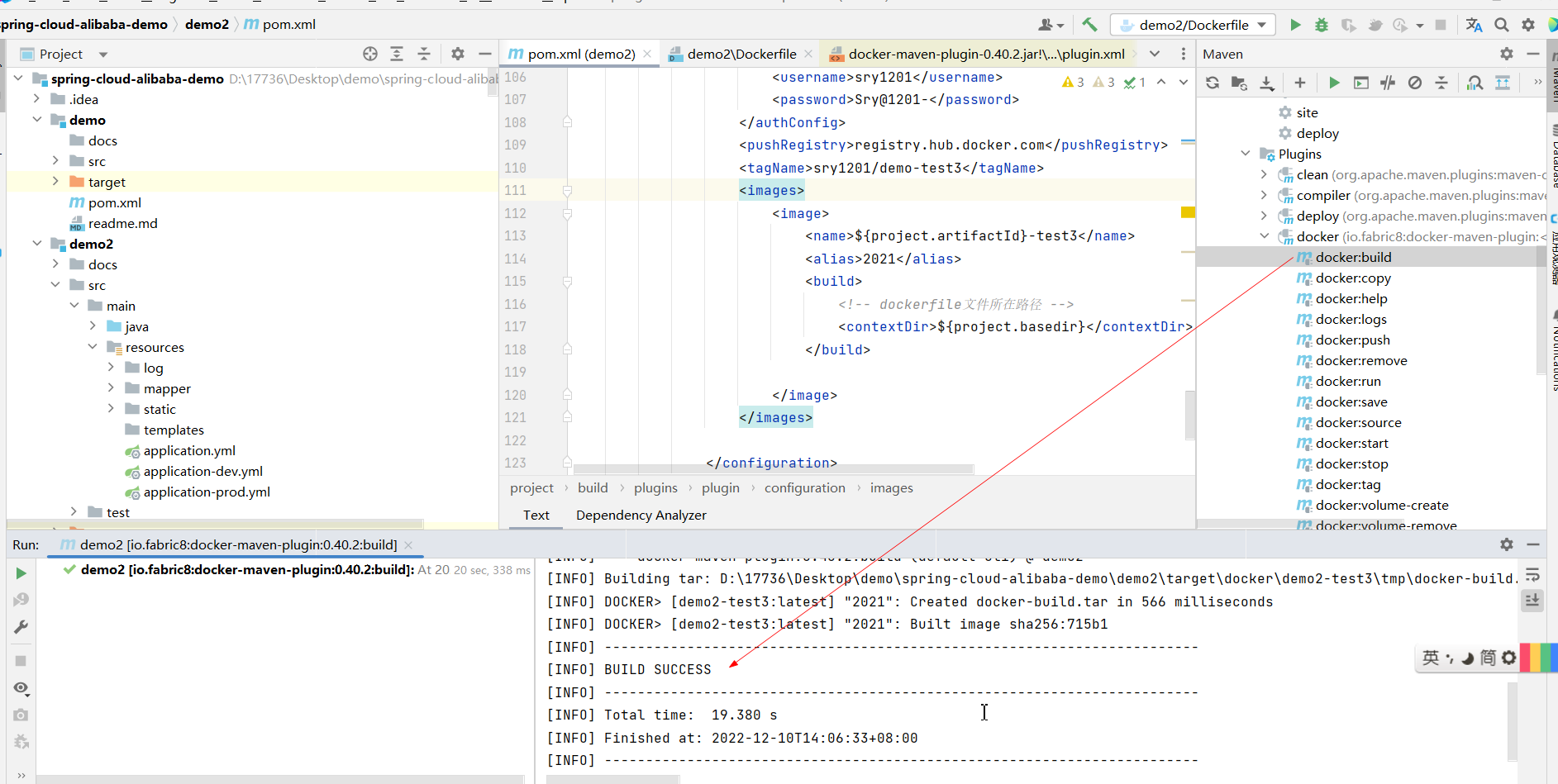The width and height of the screenshot is (1558, 784).
Task: Select docker:build goal in Maven
Action: pos(1353,258)
